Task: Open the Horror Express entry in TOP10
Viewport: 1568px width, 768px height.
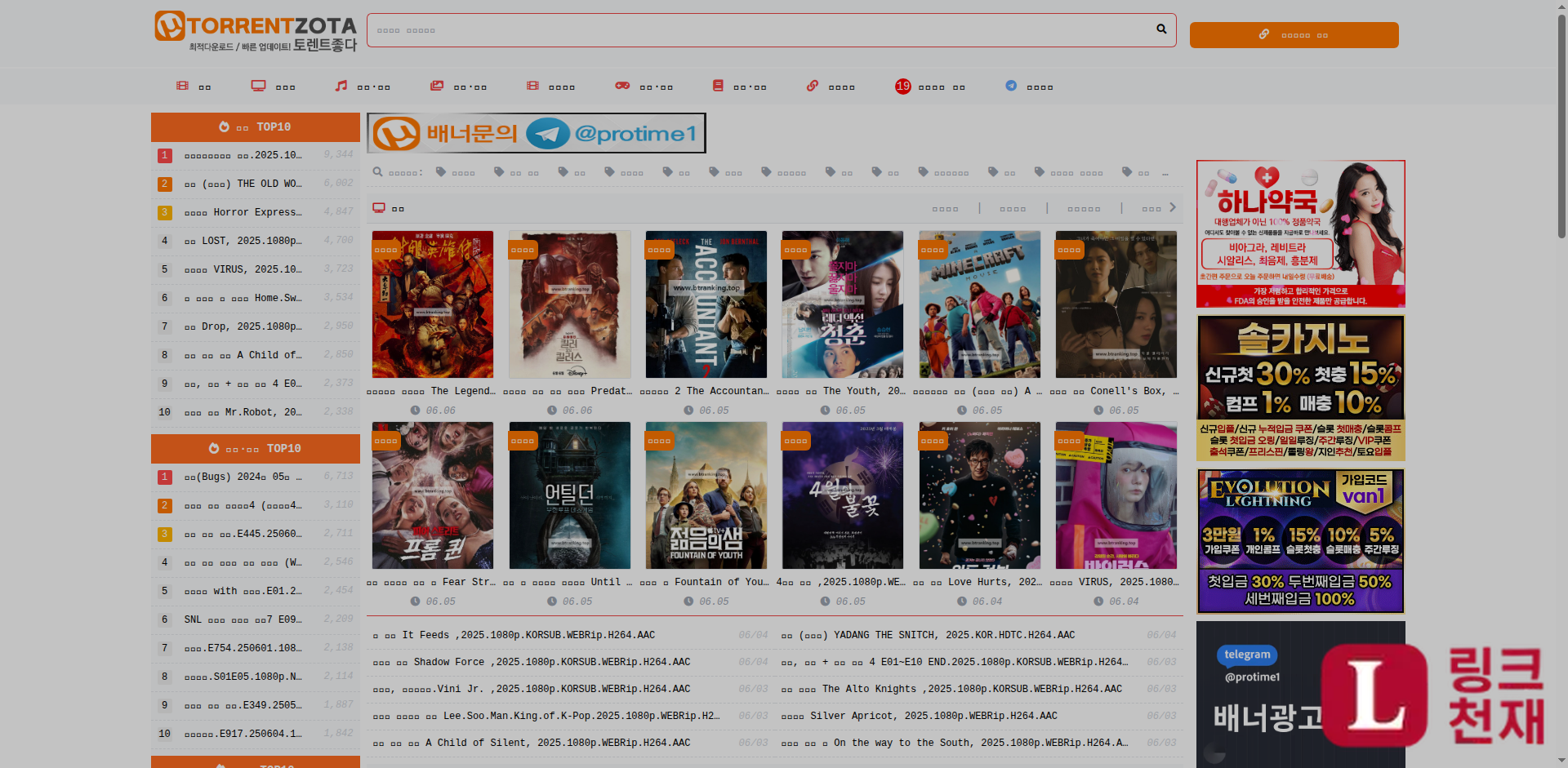Action: point(243,212)
